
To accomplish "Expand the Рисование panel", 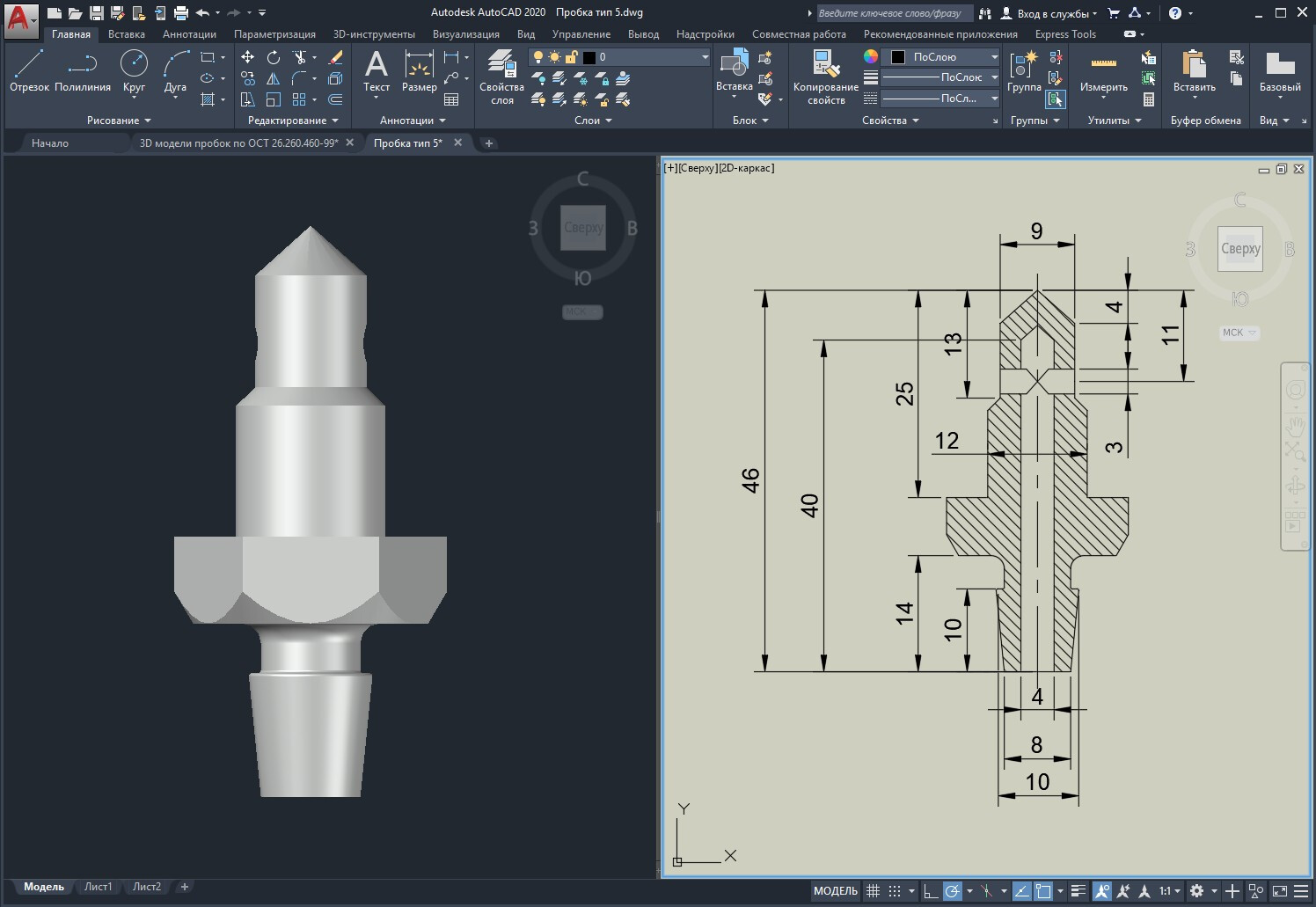I will (119, 121).
